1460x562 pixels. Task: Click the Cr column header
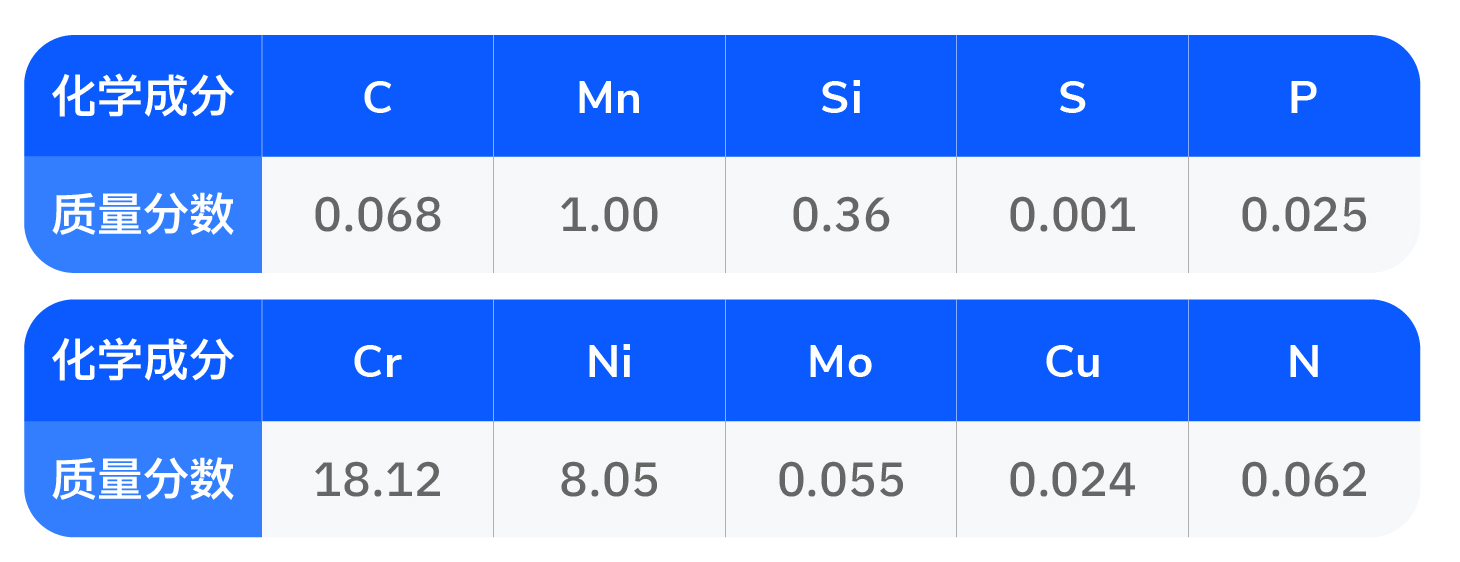377,361
